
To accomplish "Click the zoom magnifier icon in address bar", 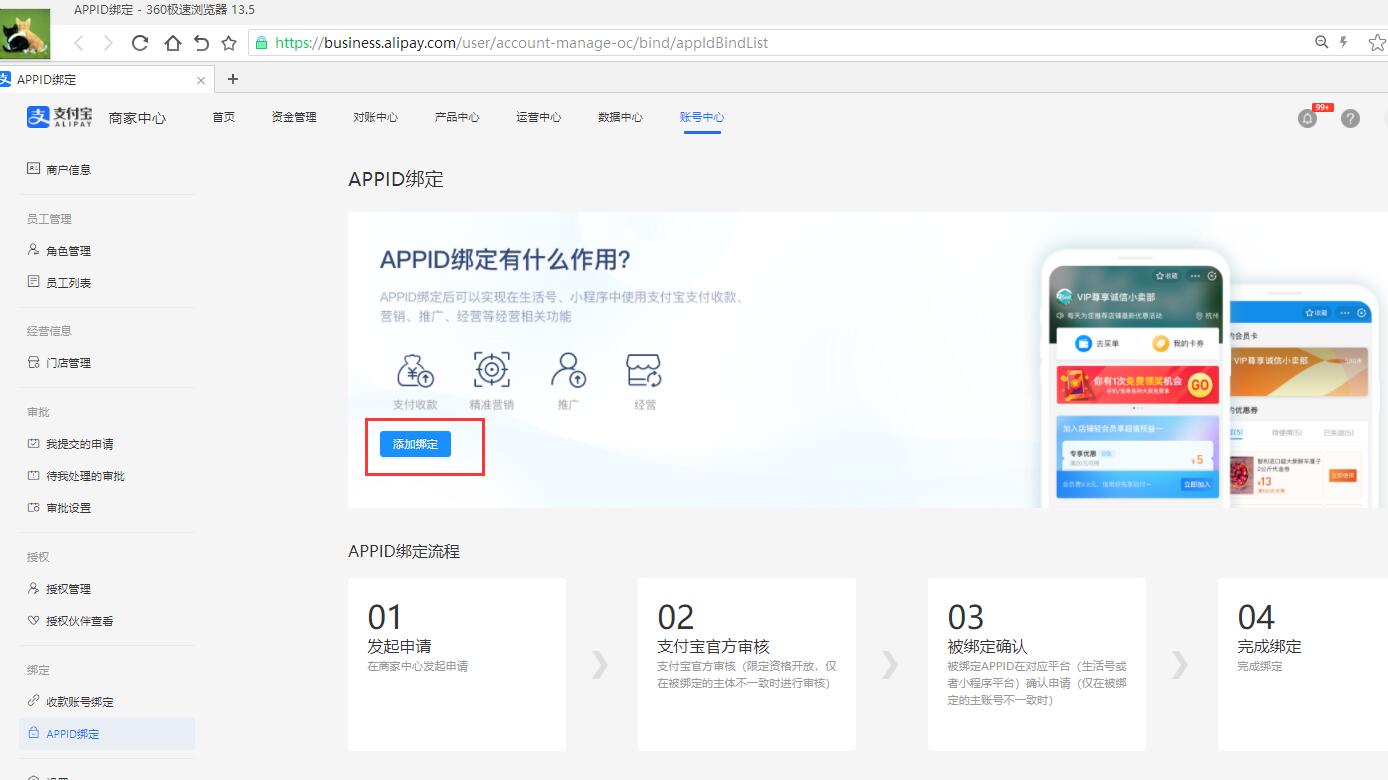I will pos(1321,42).
